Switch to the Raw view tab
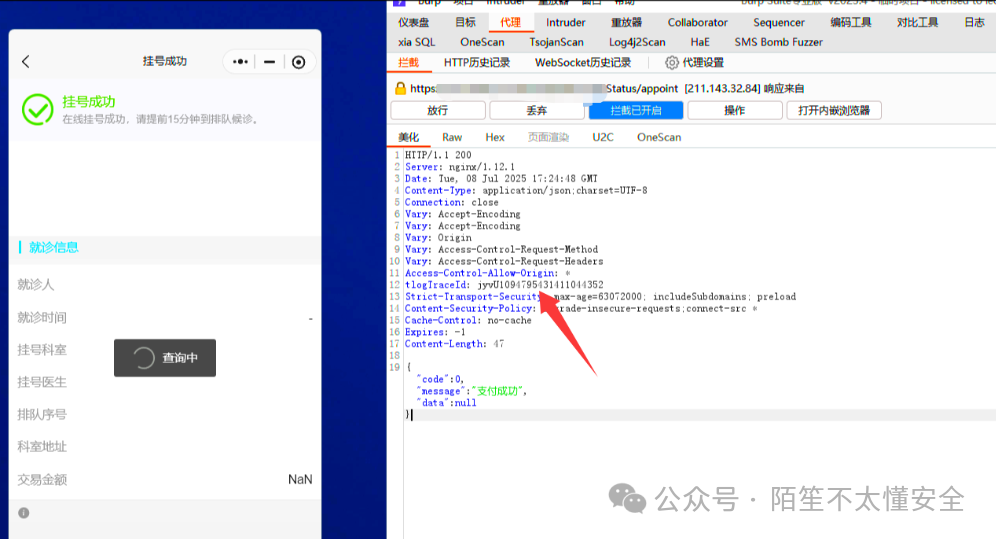This screenshot has height=539, width=996. click(x=452, y=137)
